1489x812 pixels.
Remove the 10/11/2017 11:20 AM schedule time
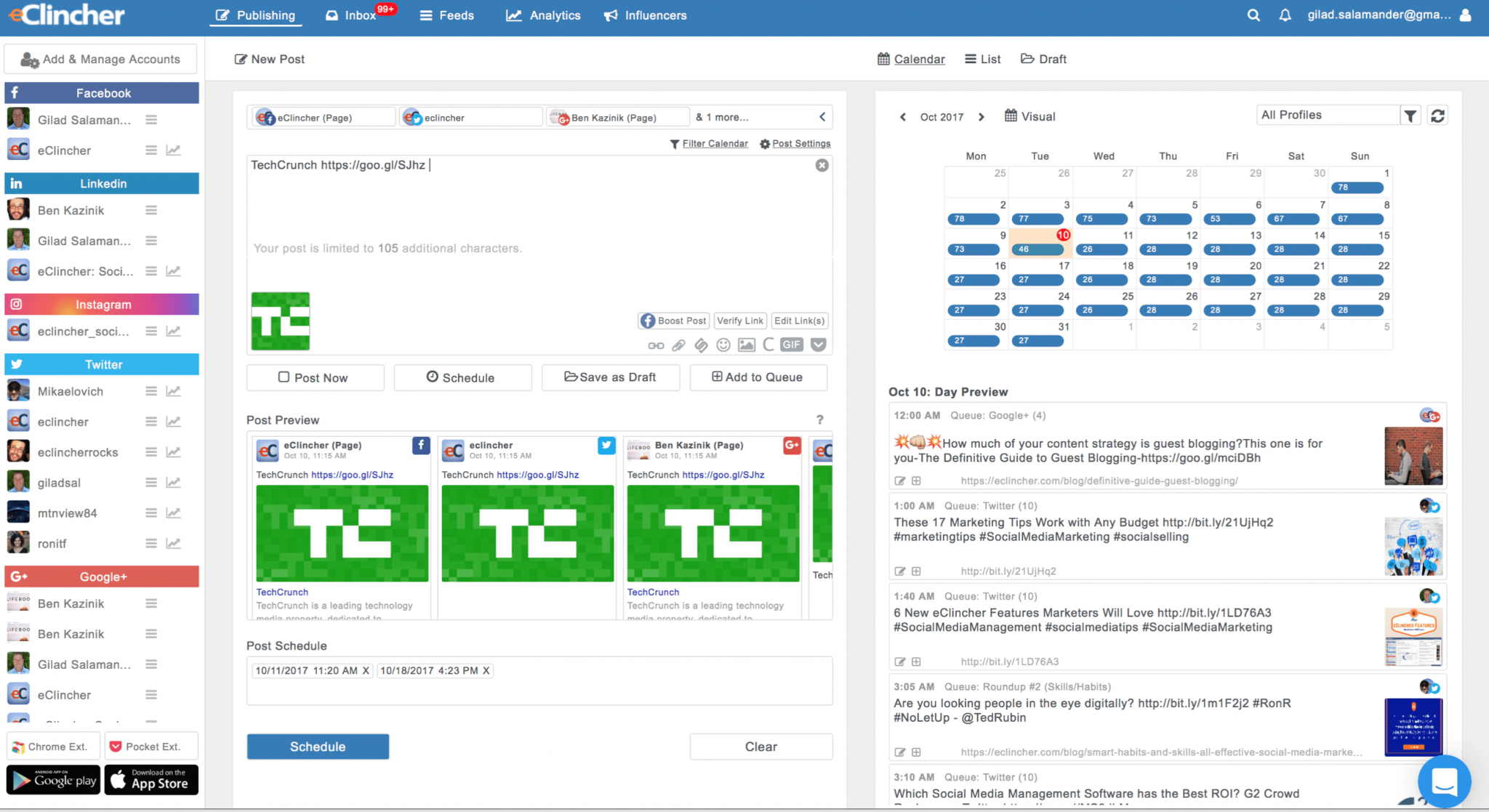(366, 670)
